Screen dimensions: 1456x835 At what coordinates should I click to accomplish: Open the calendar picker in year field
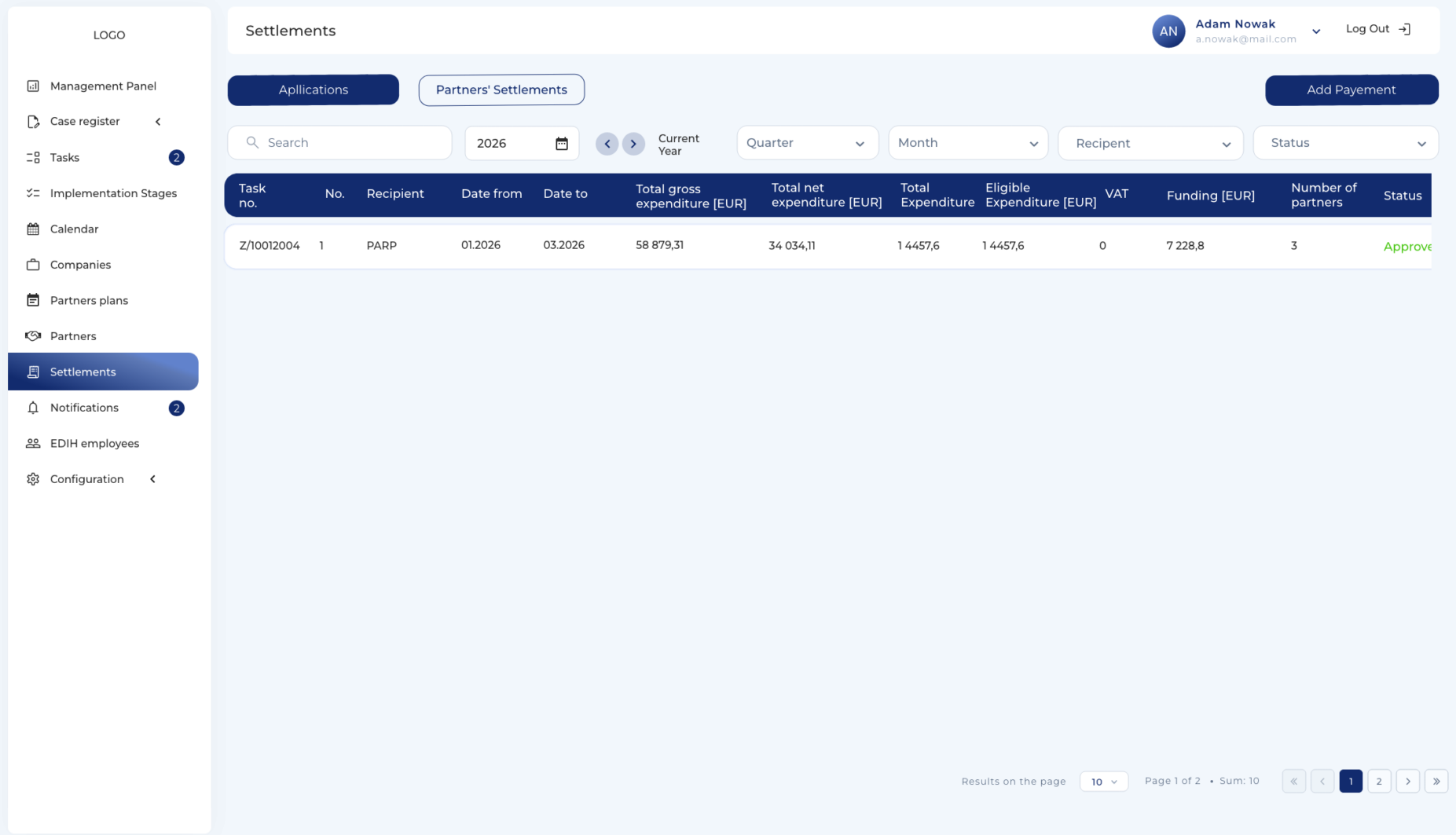pos(562,143)
